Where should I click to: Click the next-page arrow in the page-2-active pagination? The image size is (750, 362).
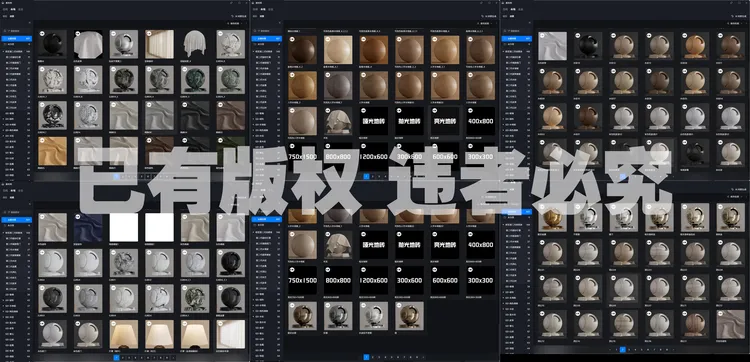[672, 350]
